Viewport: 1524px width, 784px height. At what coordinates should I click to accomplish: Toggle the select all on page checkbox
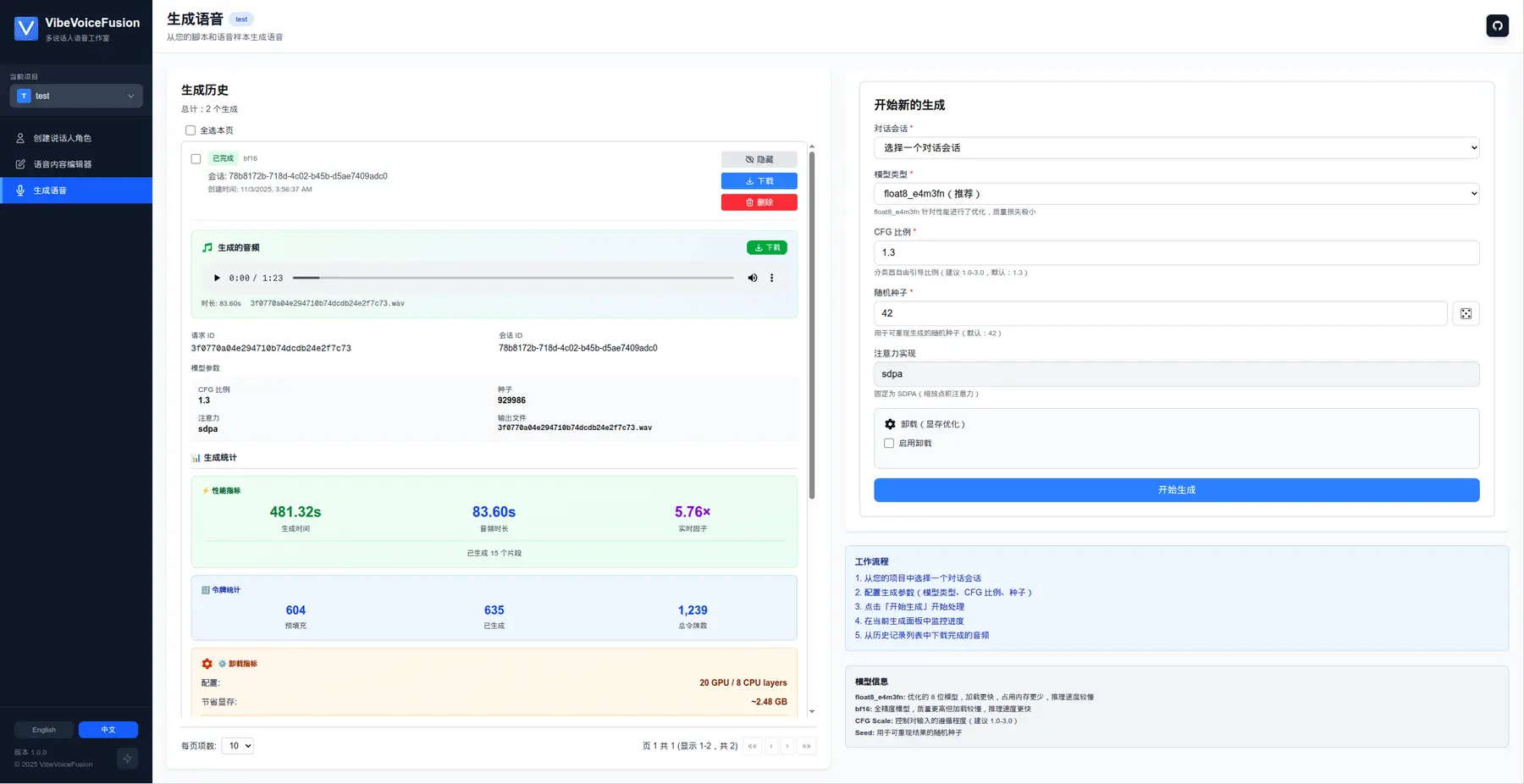pyautogui.click(x=190, y=130)
